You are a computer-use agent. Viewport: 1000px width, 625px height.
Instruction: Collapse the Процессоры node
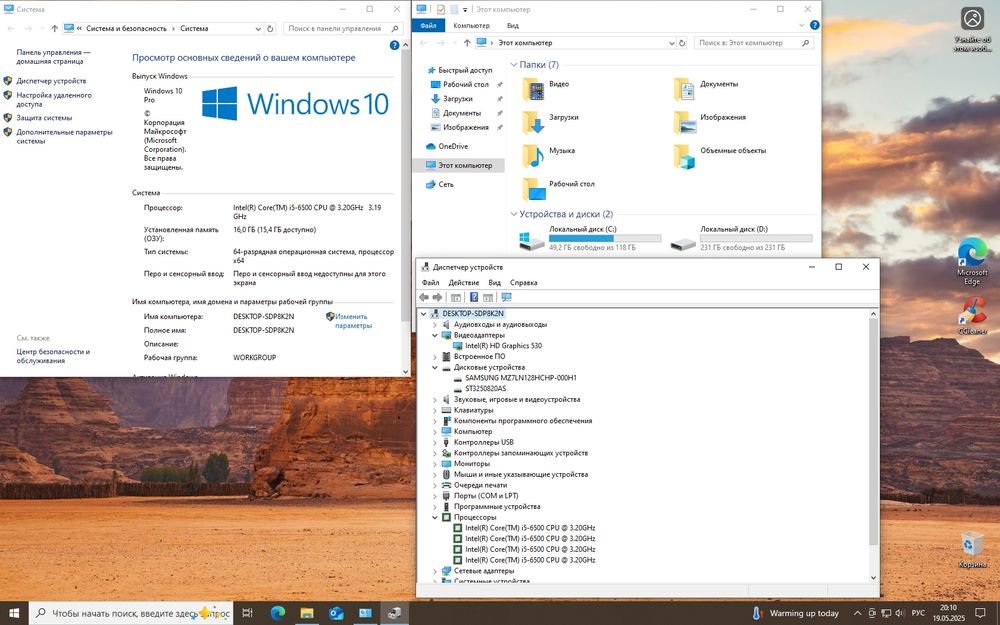coord(436,517)
